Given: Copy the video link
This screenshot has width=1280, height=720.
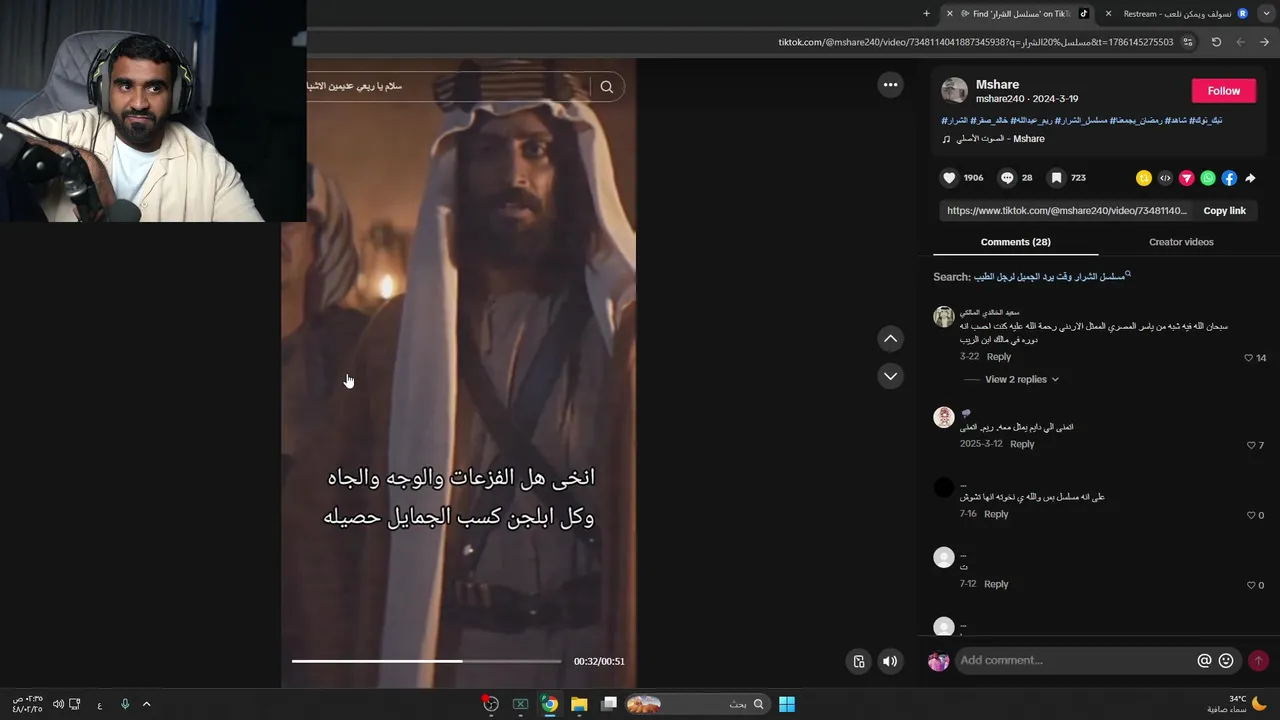Looking at the screenshot, I should [x=1224, y=211].
